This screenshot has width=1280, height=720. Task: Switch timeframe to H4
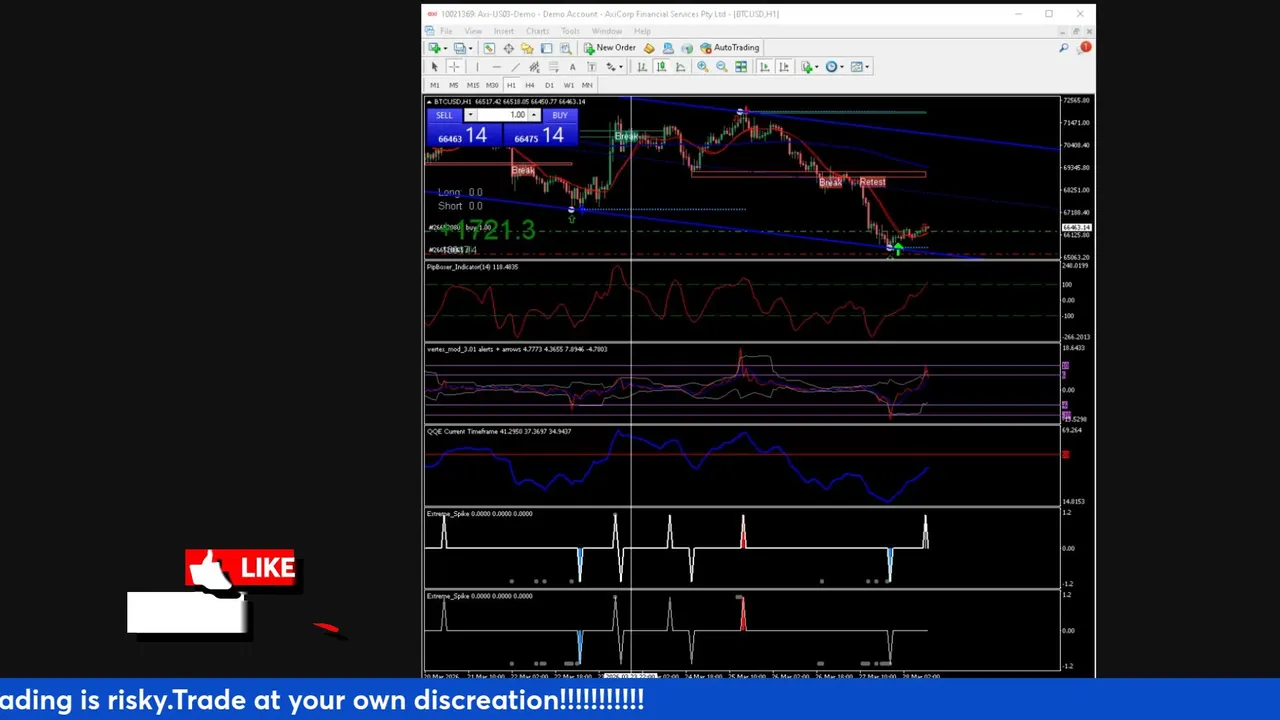(530, 85)
